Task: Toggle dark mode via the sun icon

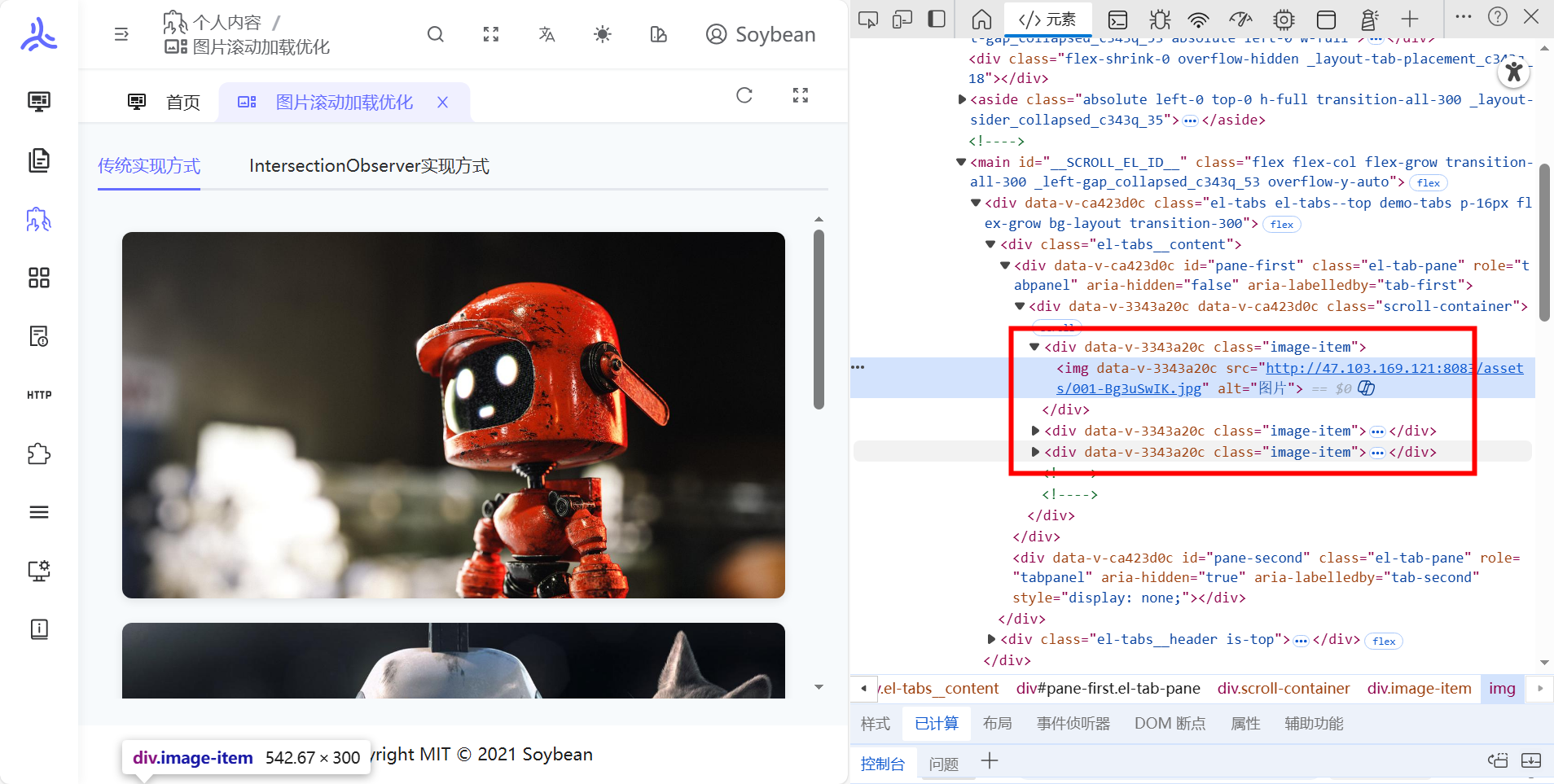Action: [x=602, y=34]
